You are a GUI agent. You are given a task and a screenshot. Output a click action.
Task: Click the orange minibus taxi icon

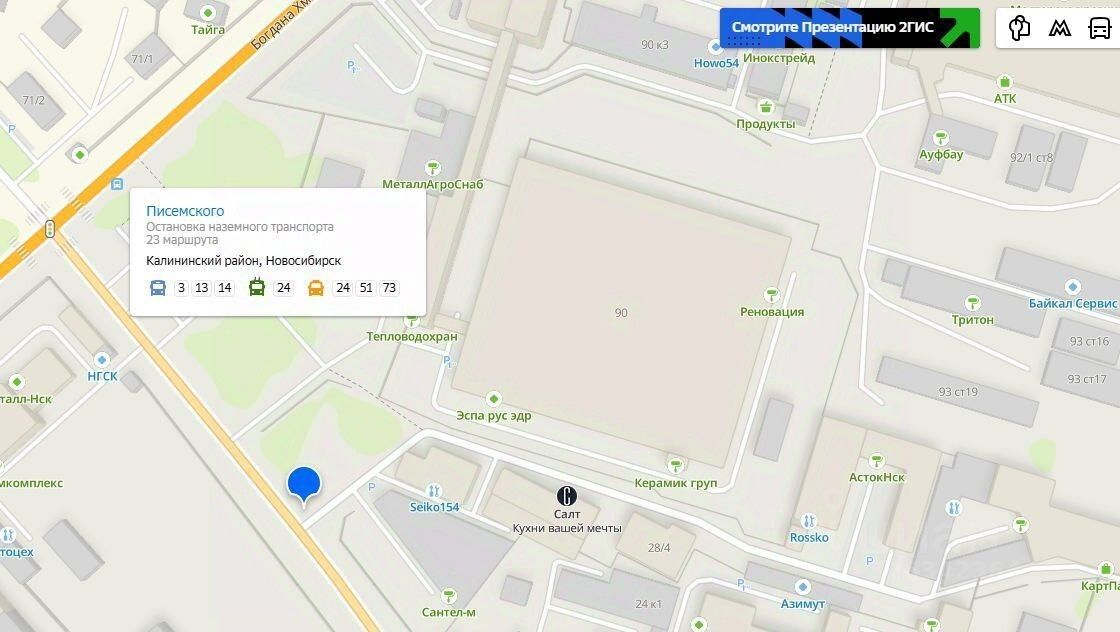tap(316, 288)
